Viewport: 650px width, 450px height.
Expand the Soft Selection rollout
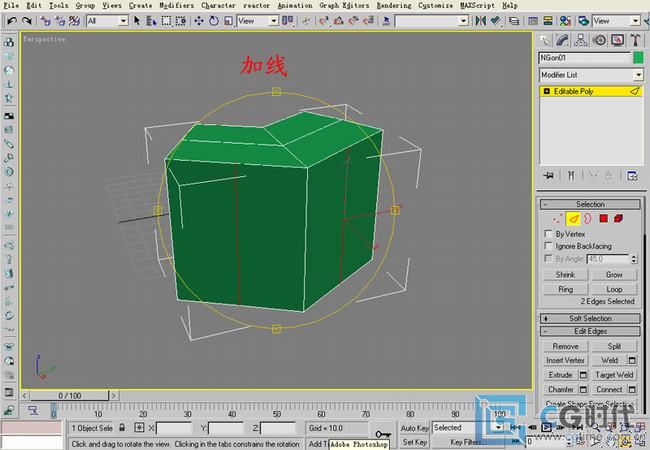pyautogui.click(x=590, y=318)
